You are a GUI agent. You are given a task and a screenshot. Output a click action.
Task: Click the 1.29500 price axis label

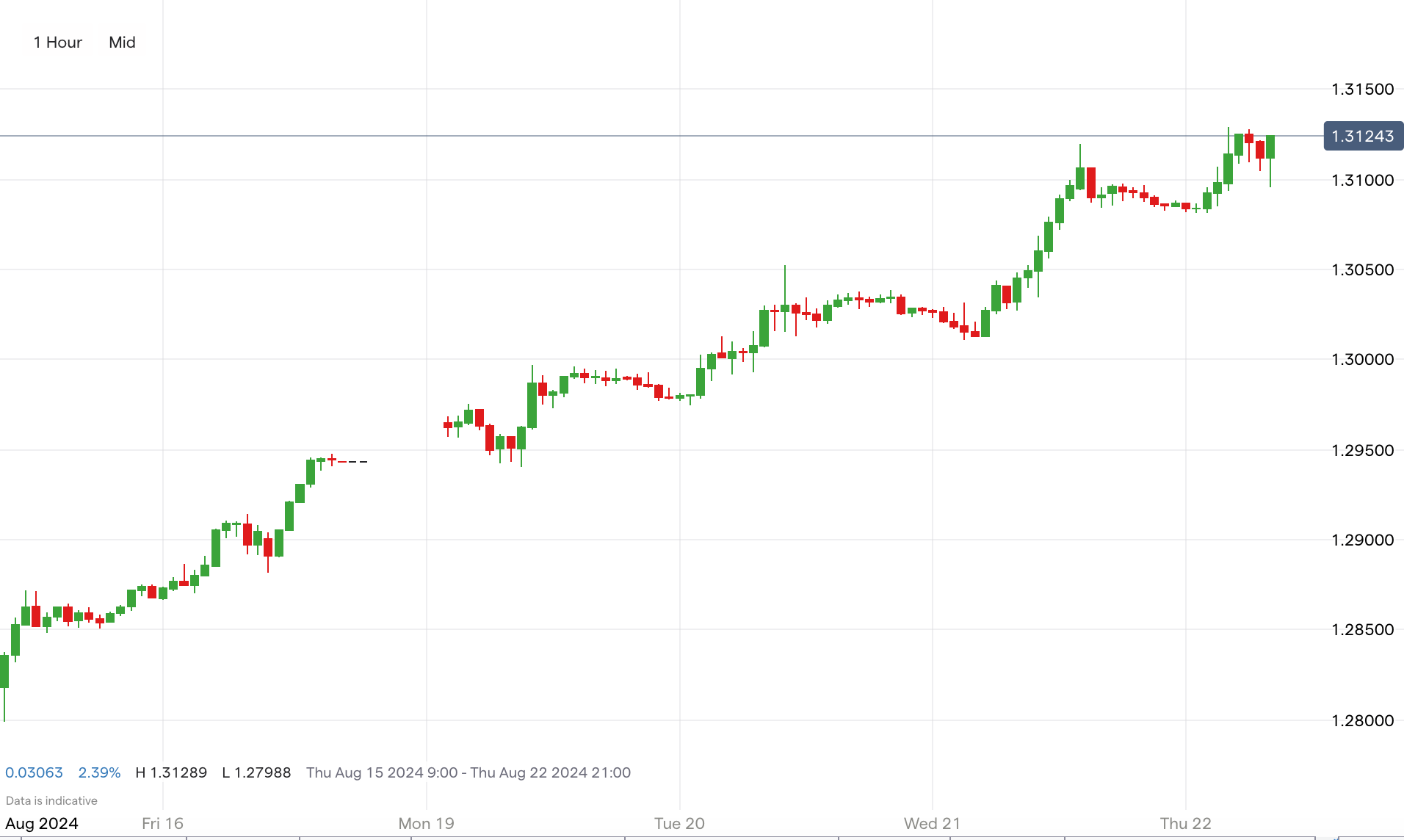[x=1362, y=450]
